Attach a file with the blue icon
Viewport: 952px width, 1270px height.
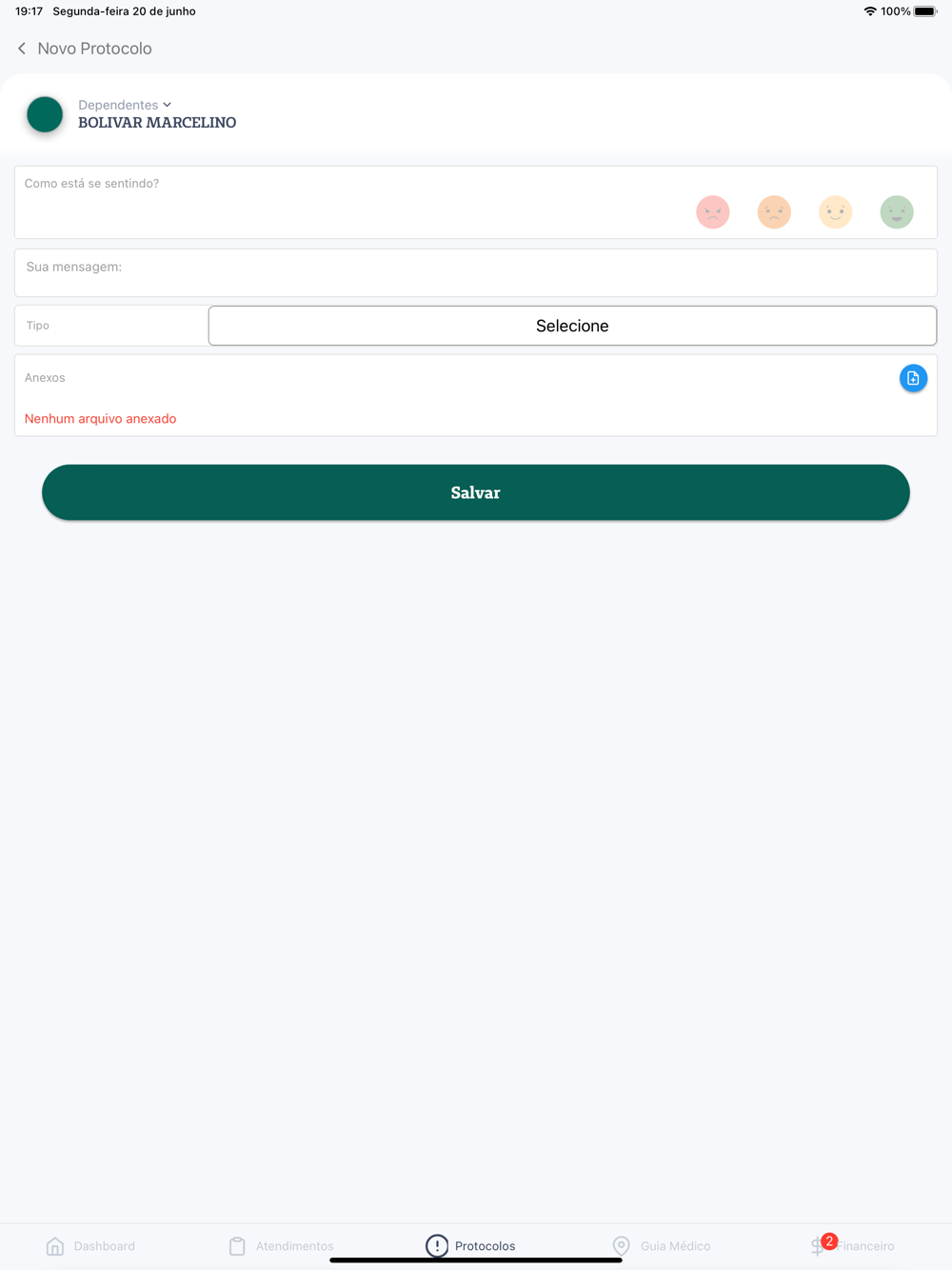[913, 378]
